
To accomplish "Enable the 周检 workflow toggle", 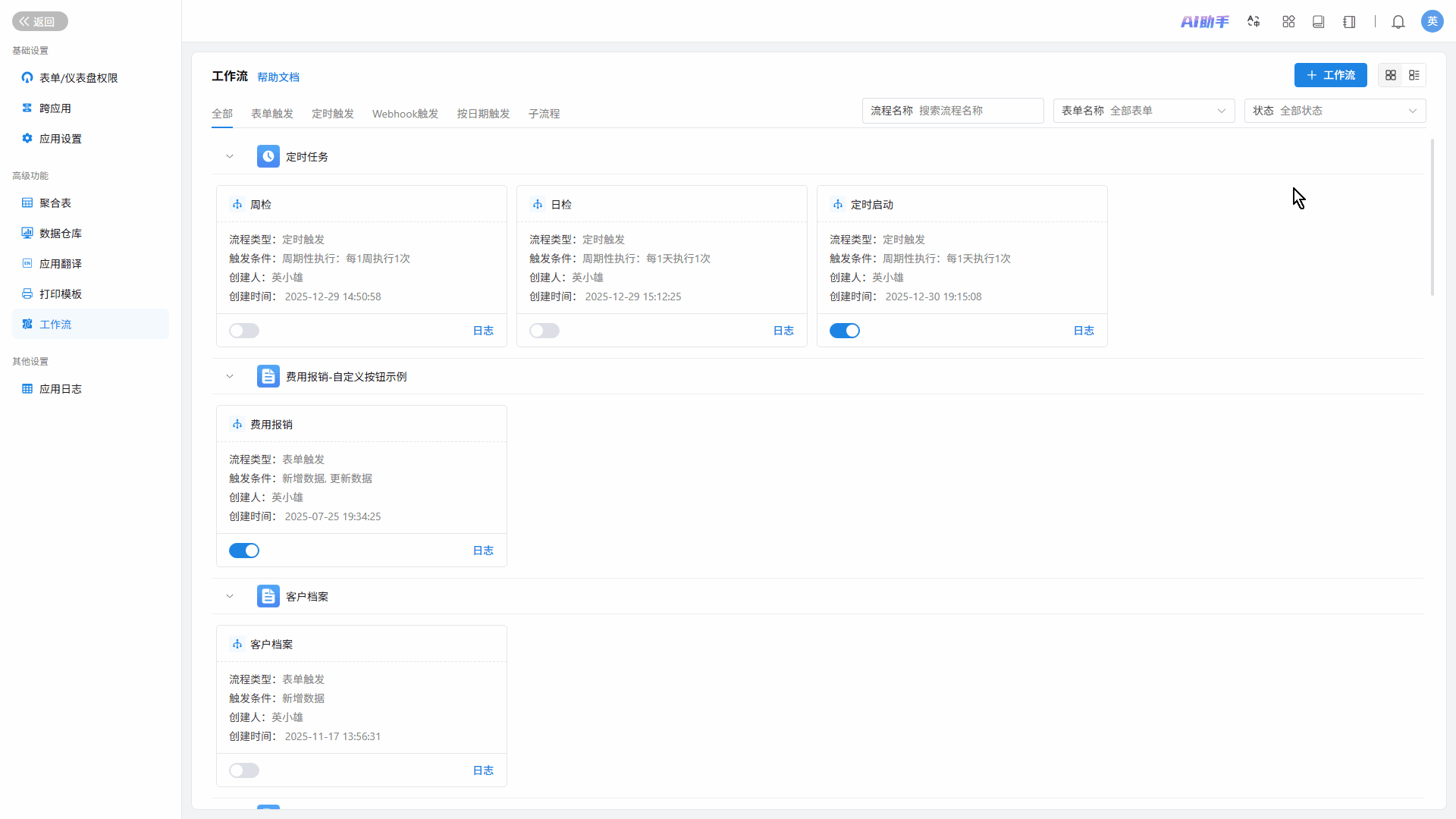I will (x=244, y=331).
